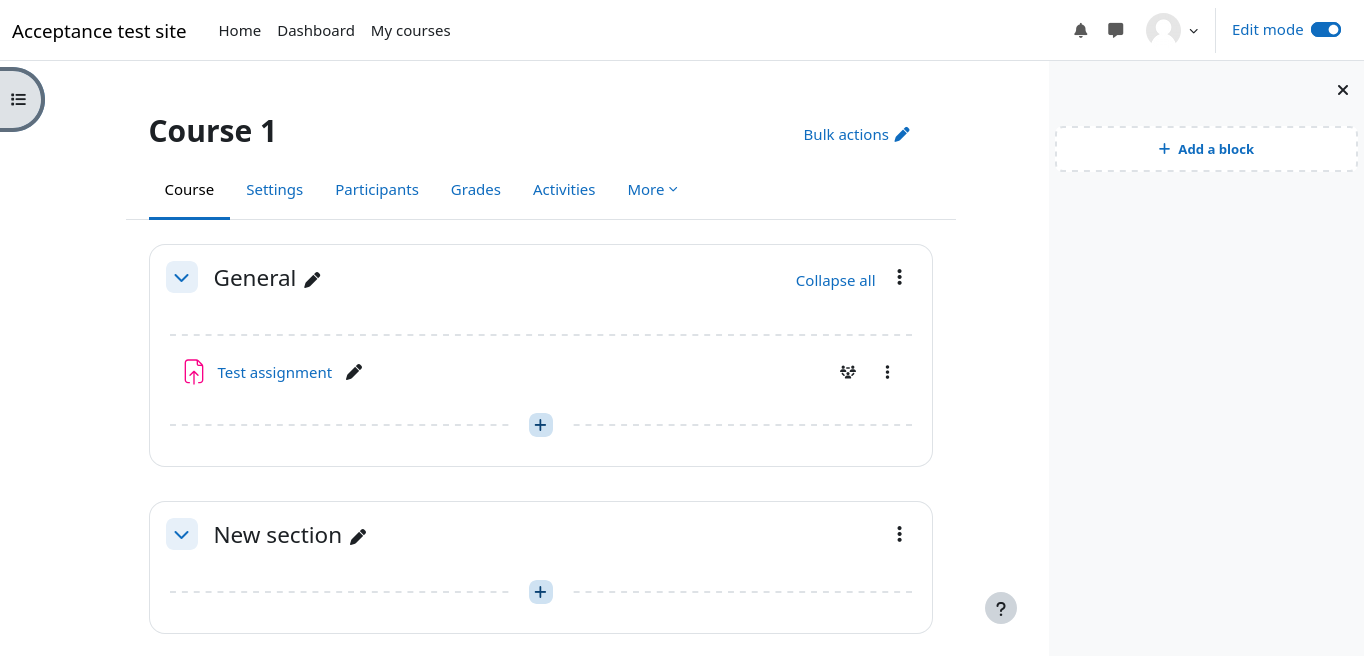Switch to the Participants tab

(376, 190)
